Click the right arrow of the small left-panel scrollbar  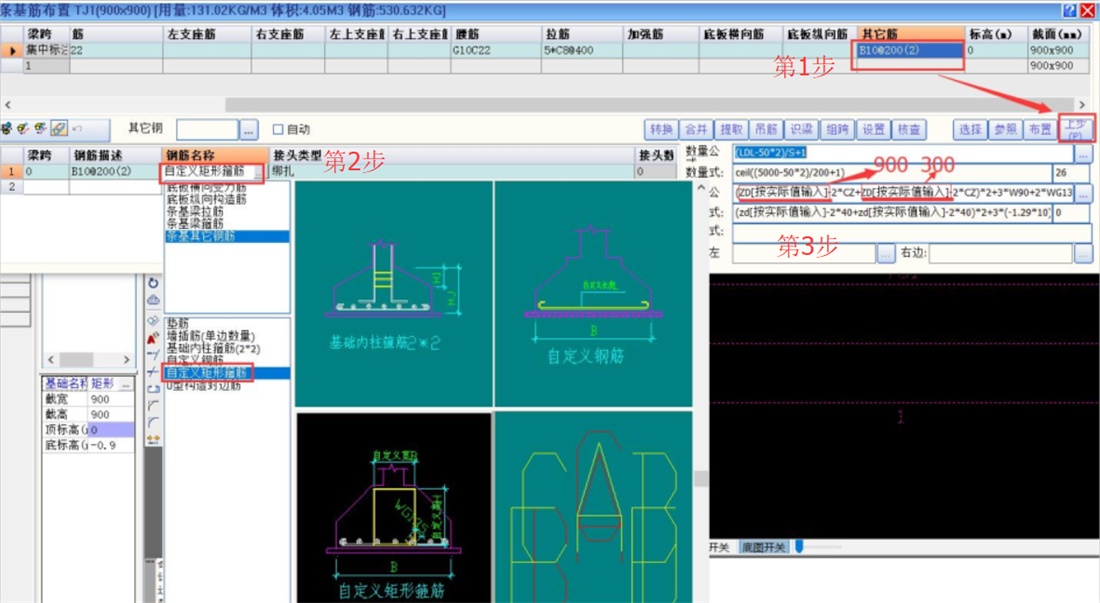pos(126,360)
